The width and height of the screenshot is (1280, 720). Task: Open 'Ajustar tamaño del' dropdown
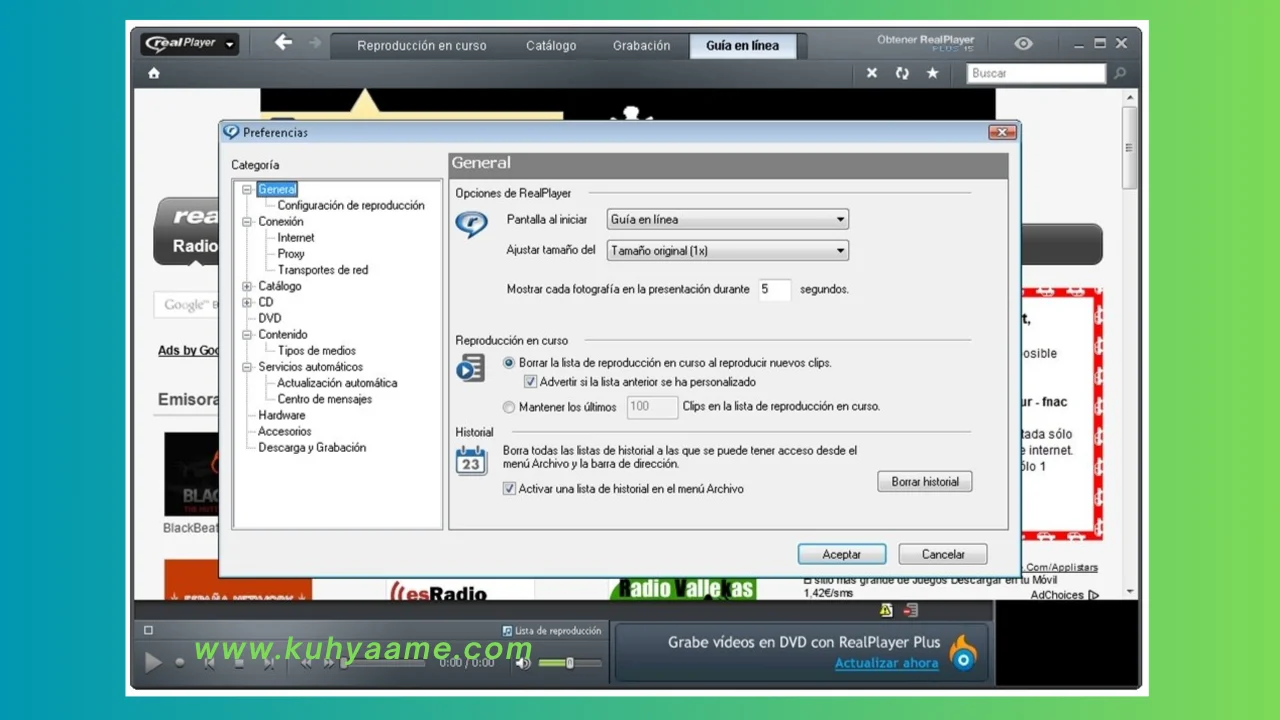pos(728,251)
